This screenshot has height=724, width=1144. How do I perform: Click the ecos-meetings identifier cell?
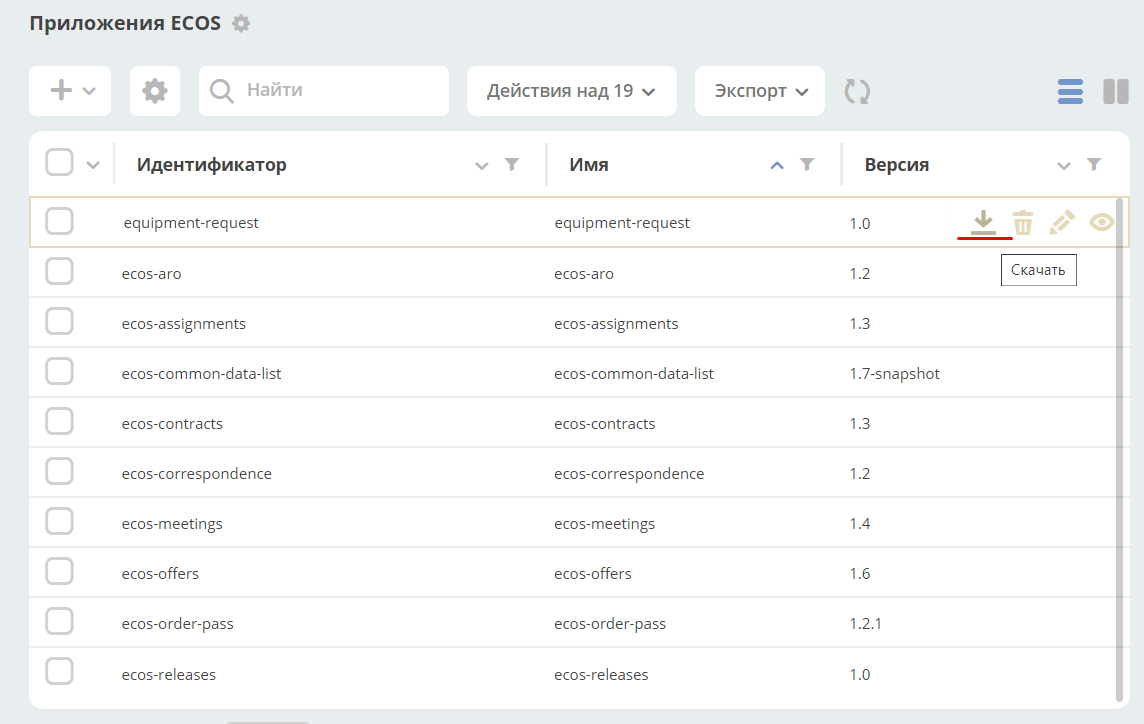pos(172,524)
